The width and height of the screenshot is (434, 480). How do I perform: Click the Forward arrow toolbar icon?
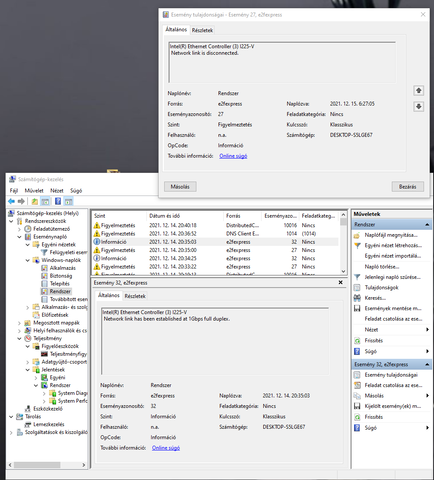pos(21,201)
